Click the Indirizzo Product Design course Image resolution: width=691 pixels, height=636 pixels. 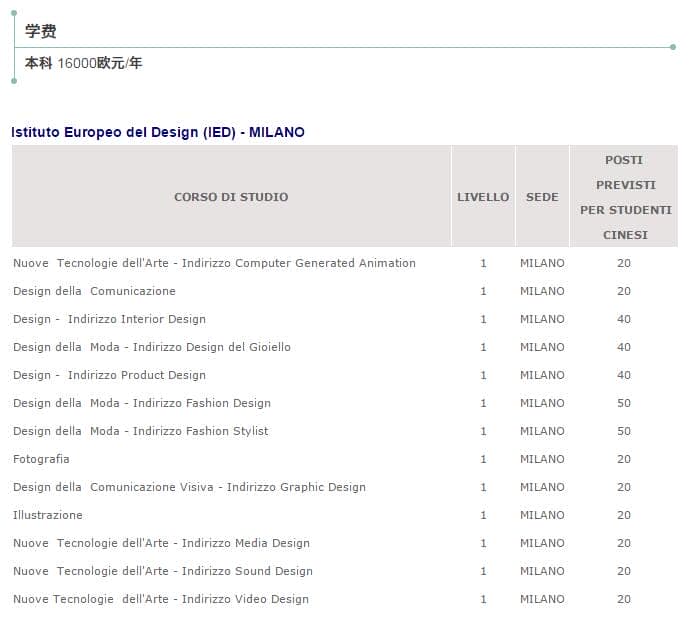(x=109, y=375)
